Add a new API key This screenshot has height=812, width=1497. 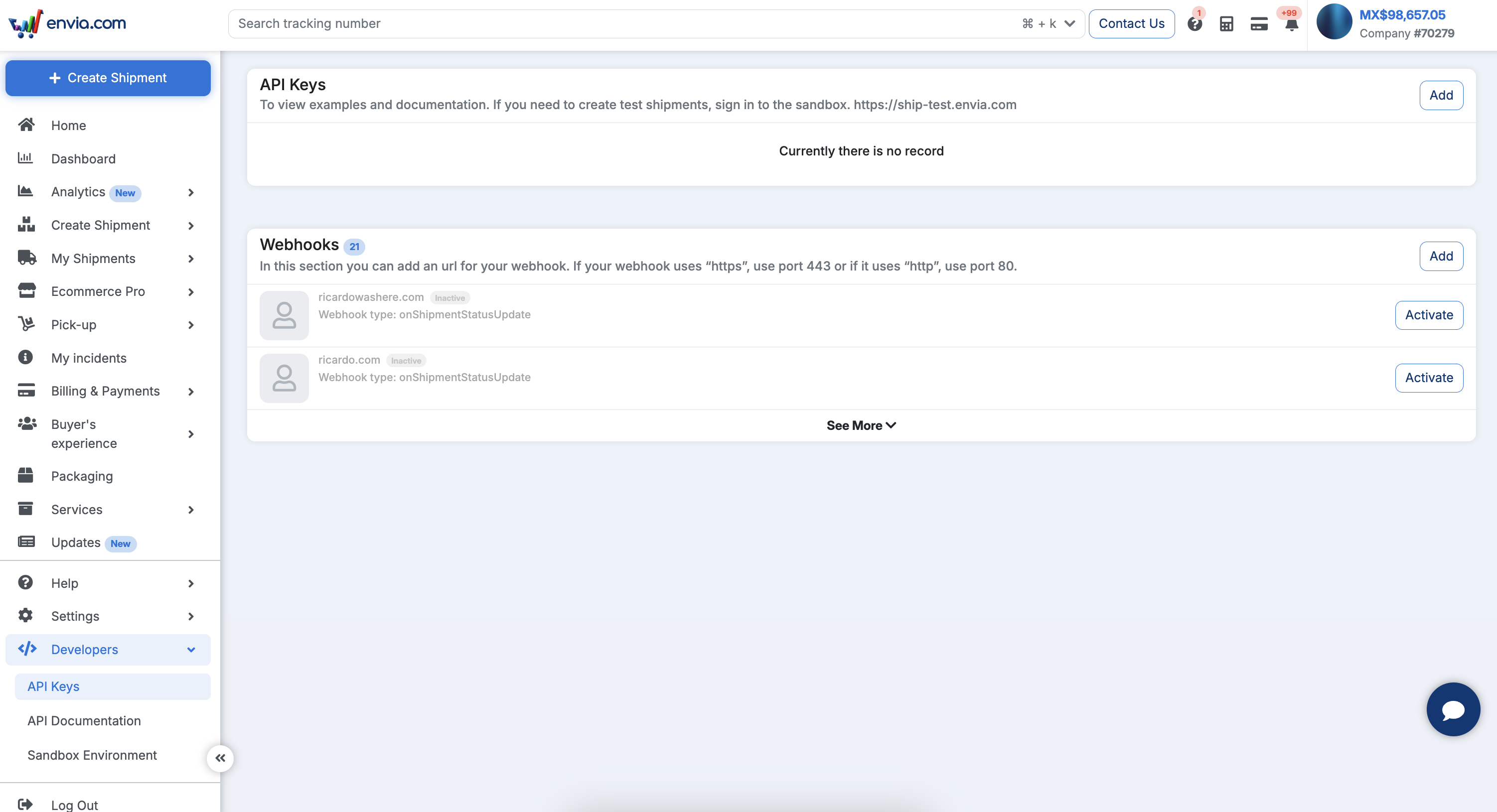(x=1441, y=95)
